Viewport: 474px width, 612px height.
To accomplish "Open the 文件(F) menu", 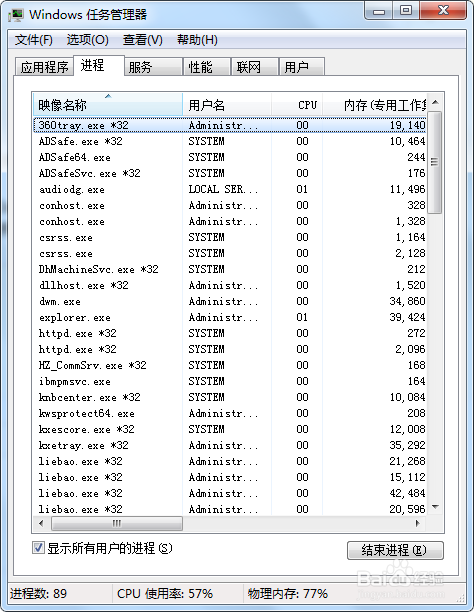I will [34, 40].
